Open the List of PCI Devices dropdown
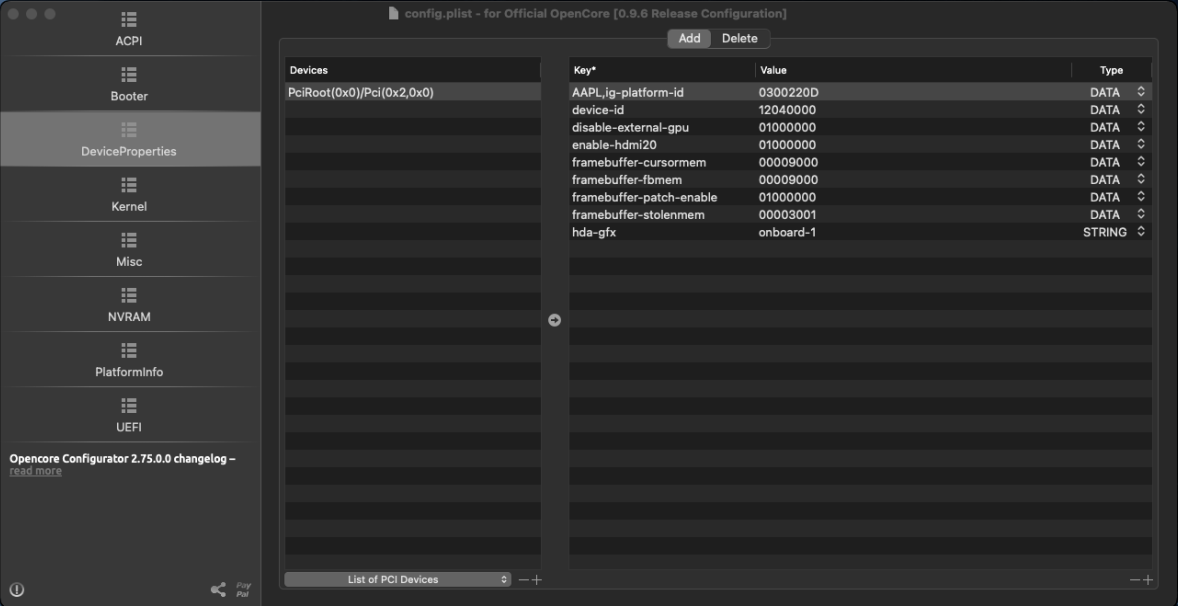This screenshot has width=1178, height=606. [398, 579]
